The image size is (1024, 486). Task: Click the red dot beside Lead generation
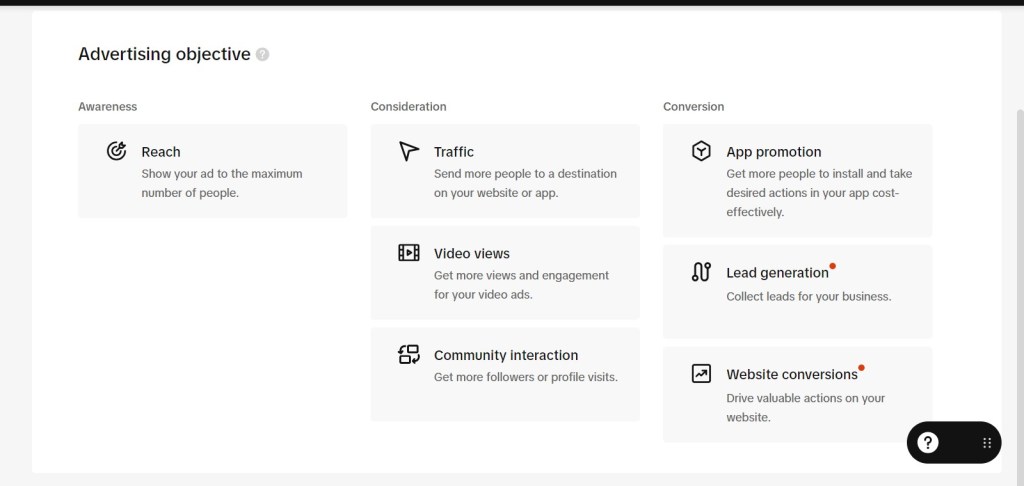(x=833, y=266)
